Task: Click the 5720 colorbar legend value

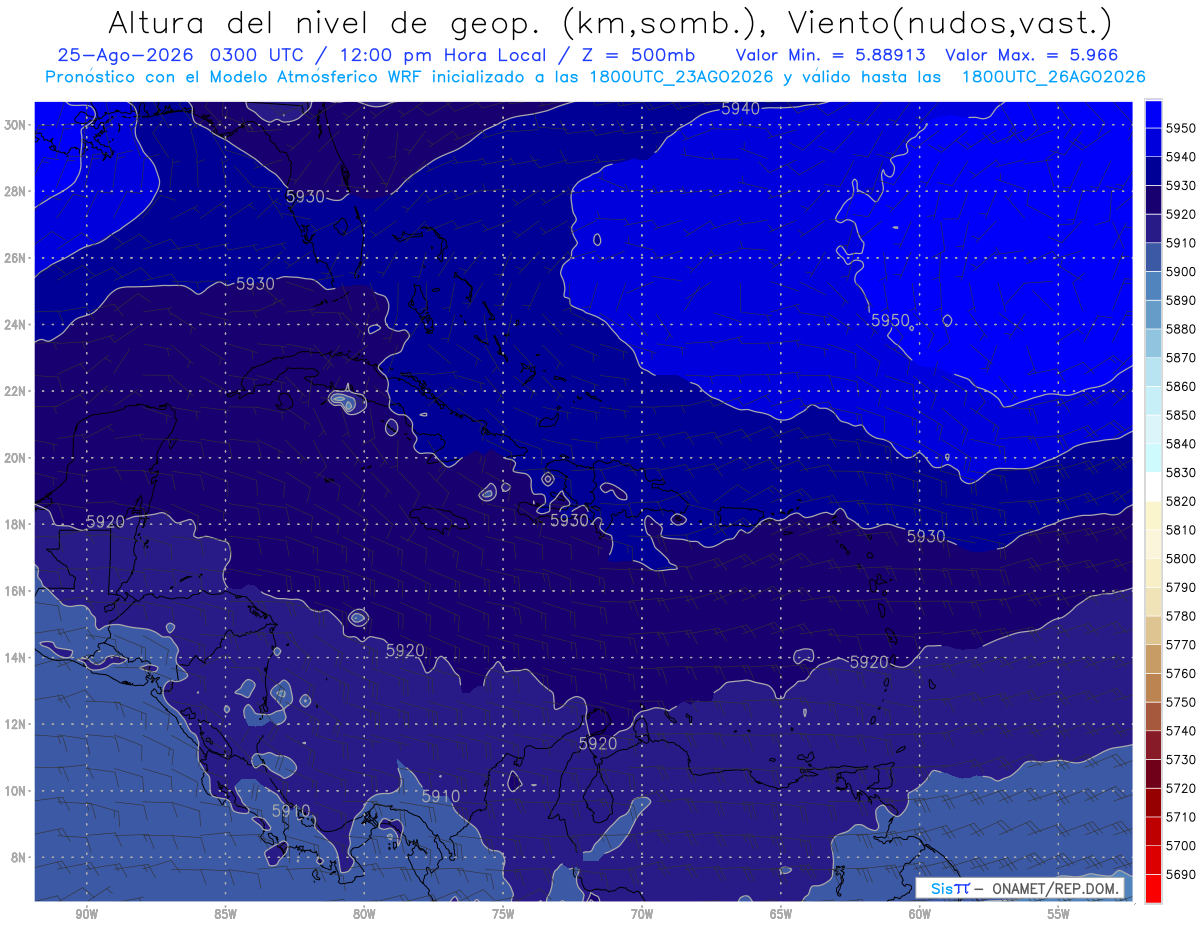Action: pos(1180,788)
